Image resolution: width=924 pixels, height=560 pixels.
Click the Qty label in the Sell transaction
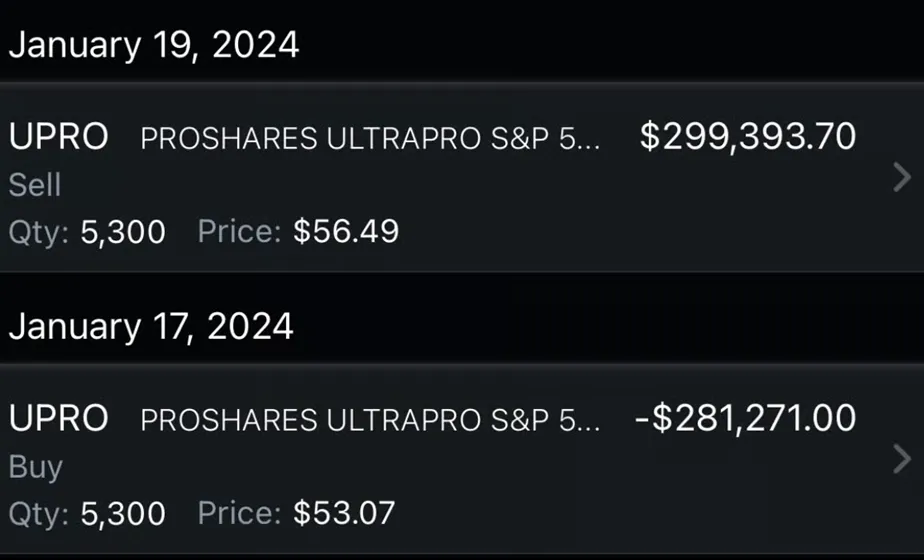click(37, 232)
